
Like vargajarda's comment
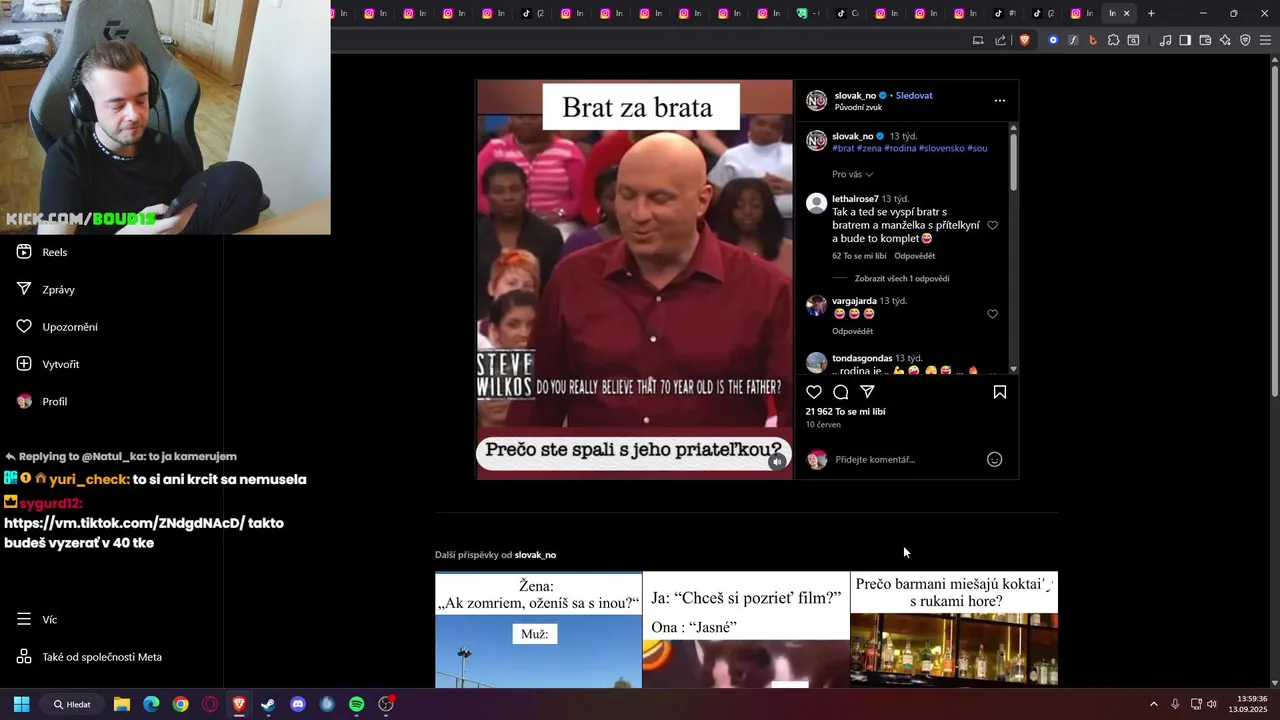(x=992, y=314)
